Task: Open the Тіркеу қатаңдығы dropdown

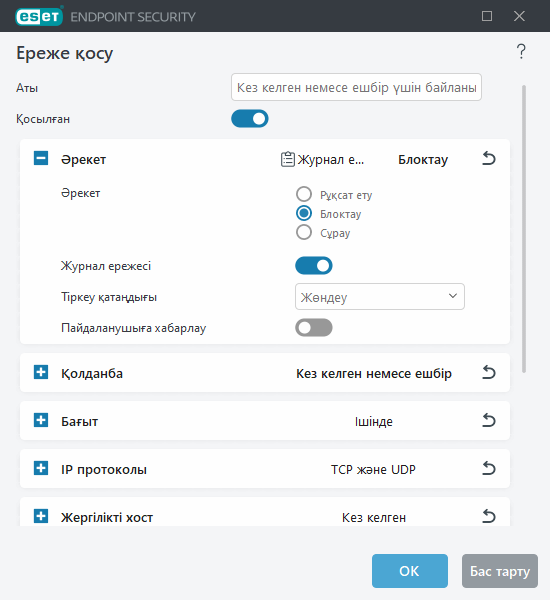Action: pyautogui.click(x=380, y=297)
